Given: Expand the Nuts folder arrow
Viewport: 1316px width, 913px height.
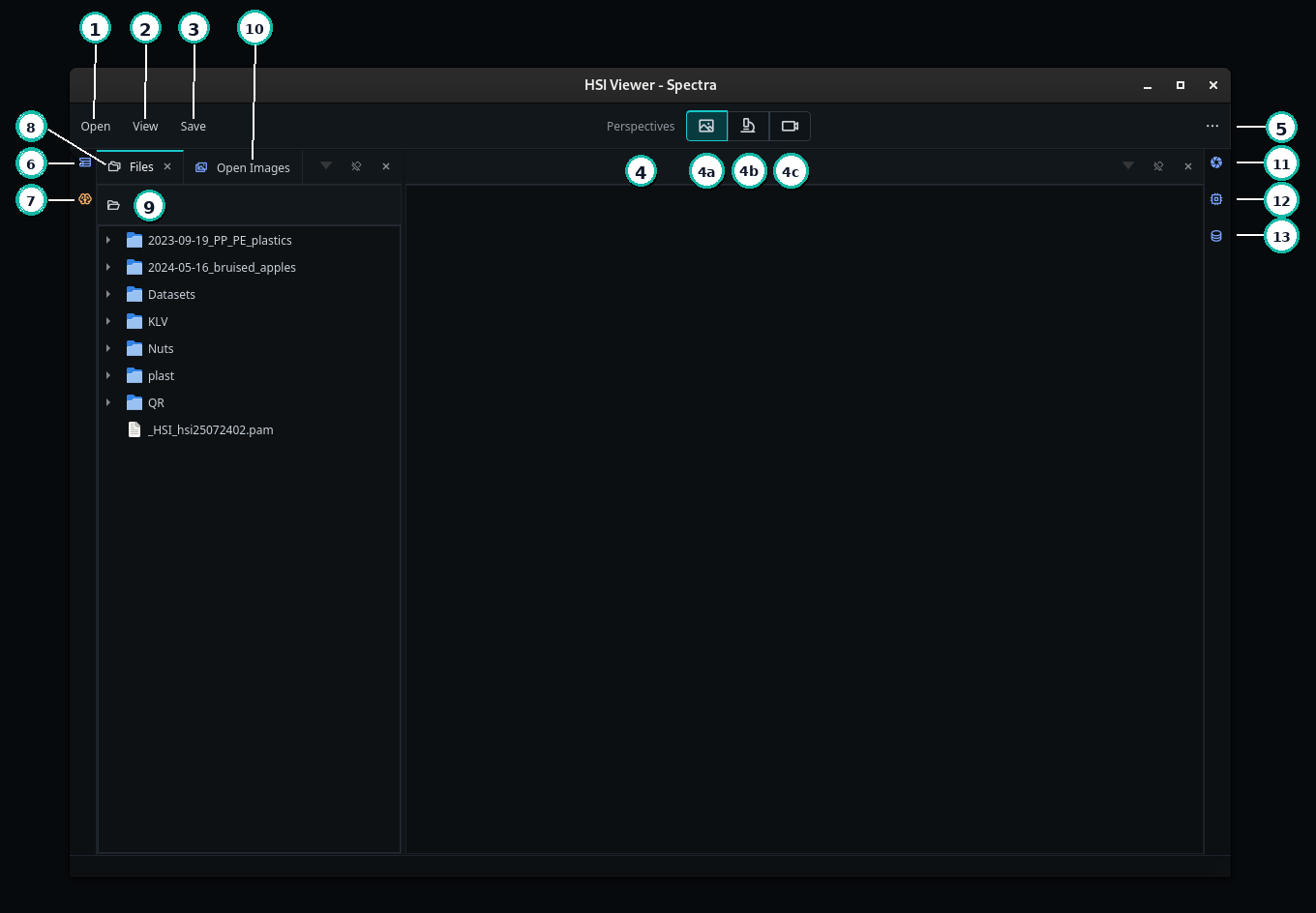Looking at the screenshot, I should [108, 348].
